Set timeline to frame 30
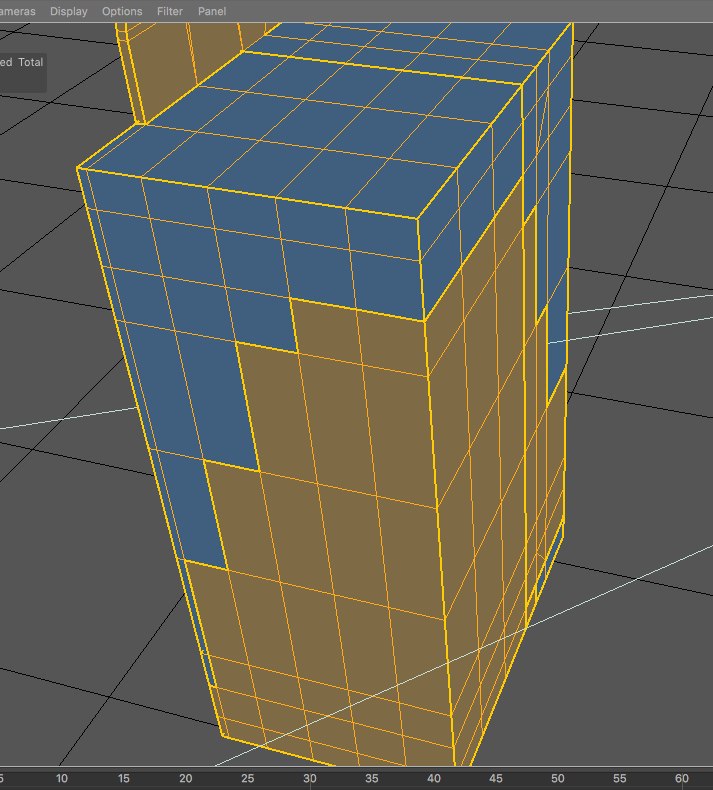 (309, 778)
